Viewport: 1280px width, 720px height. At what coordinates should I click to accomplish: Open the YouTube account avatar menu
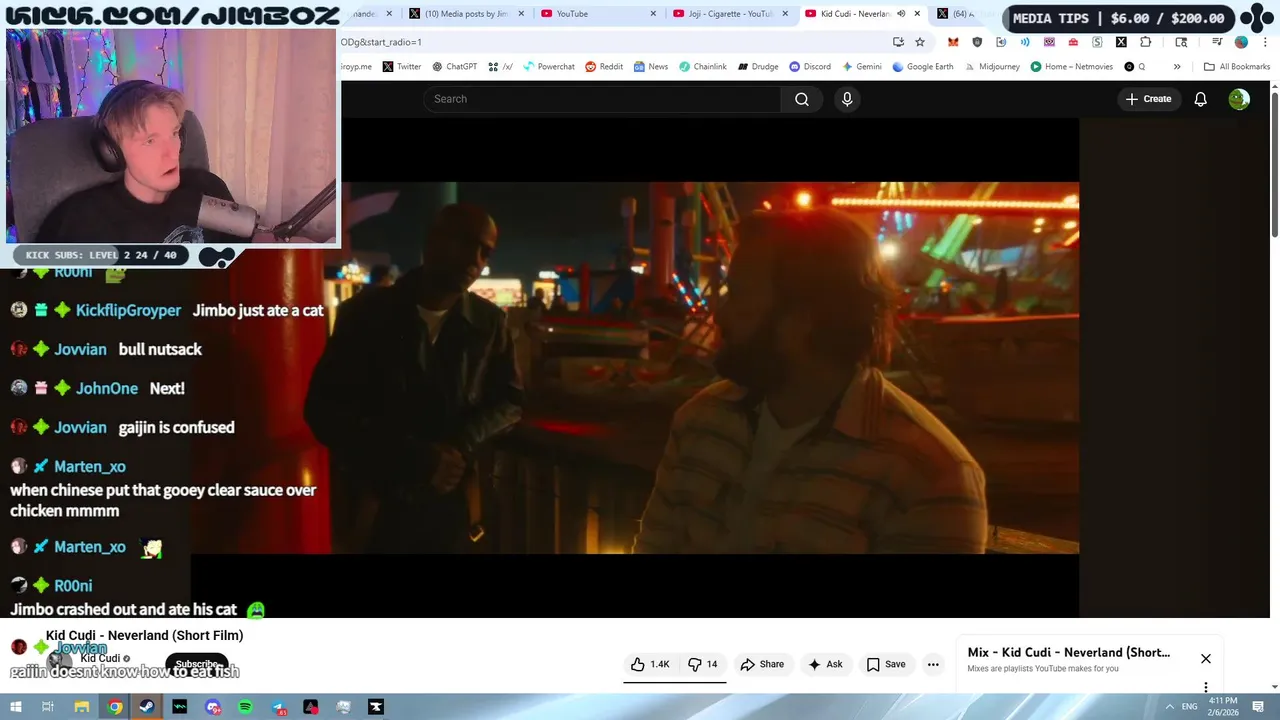point(1239,99)
